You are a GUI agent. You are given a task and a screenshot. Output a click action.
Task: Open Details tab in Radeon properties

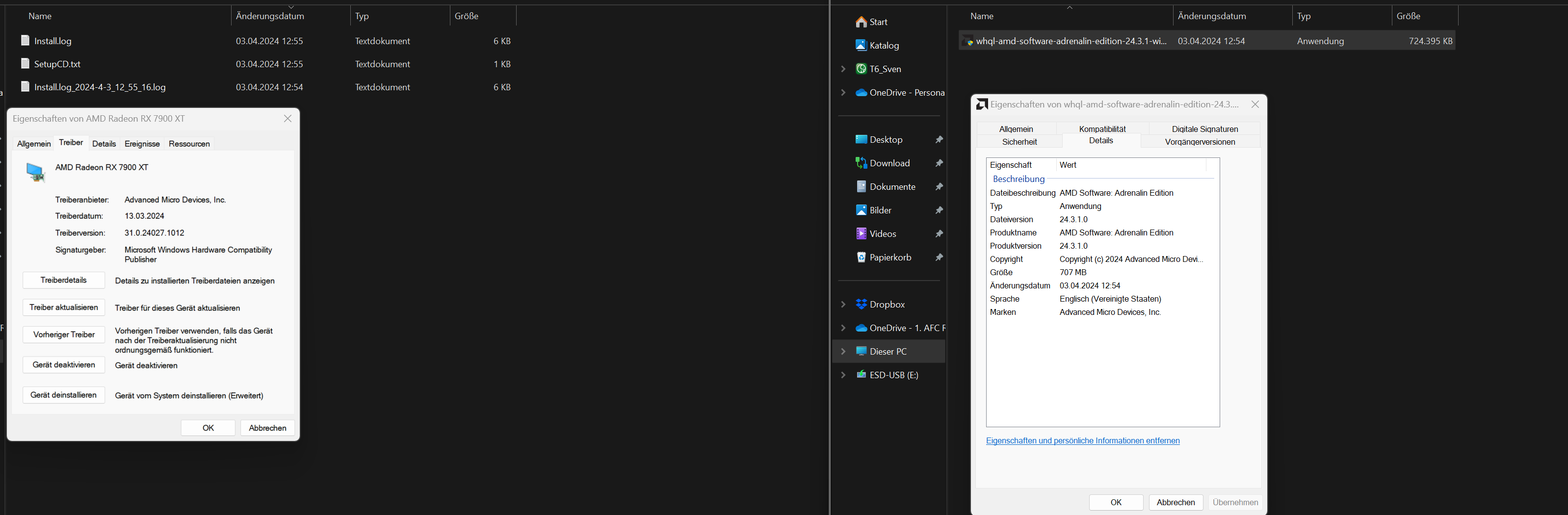click(x=104, y=144)
